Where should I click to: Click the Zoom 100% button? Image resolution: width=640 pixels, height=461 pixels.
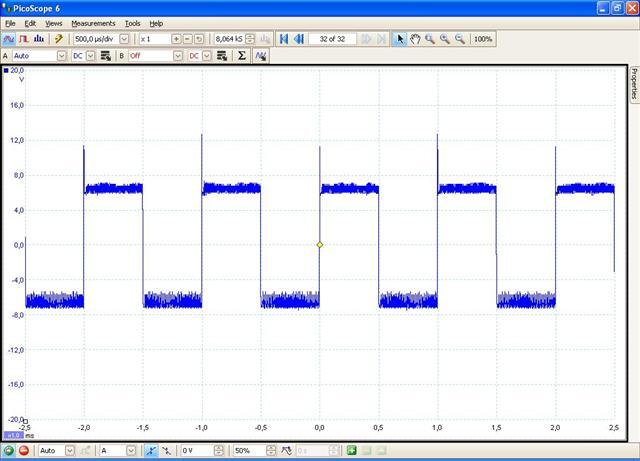(x=483, y=39)
